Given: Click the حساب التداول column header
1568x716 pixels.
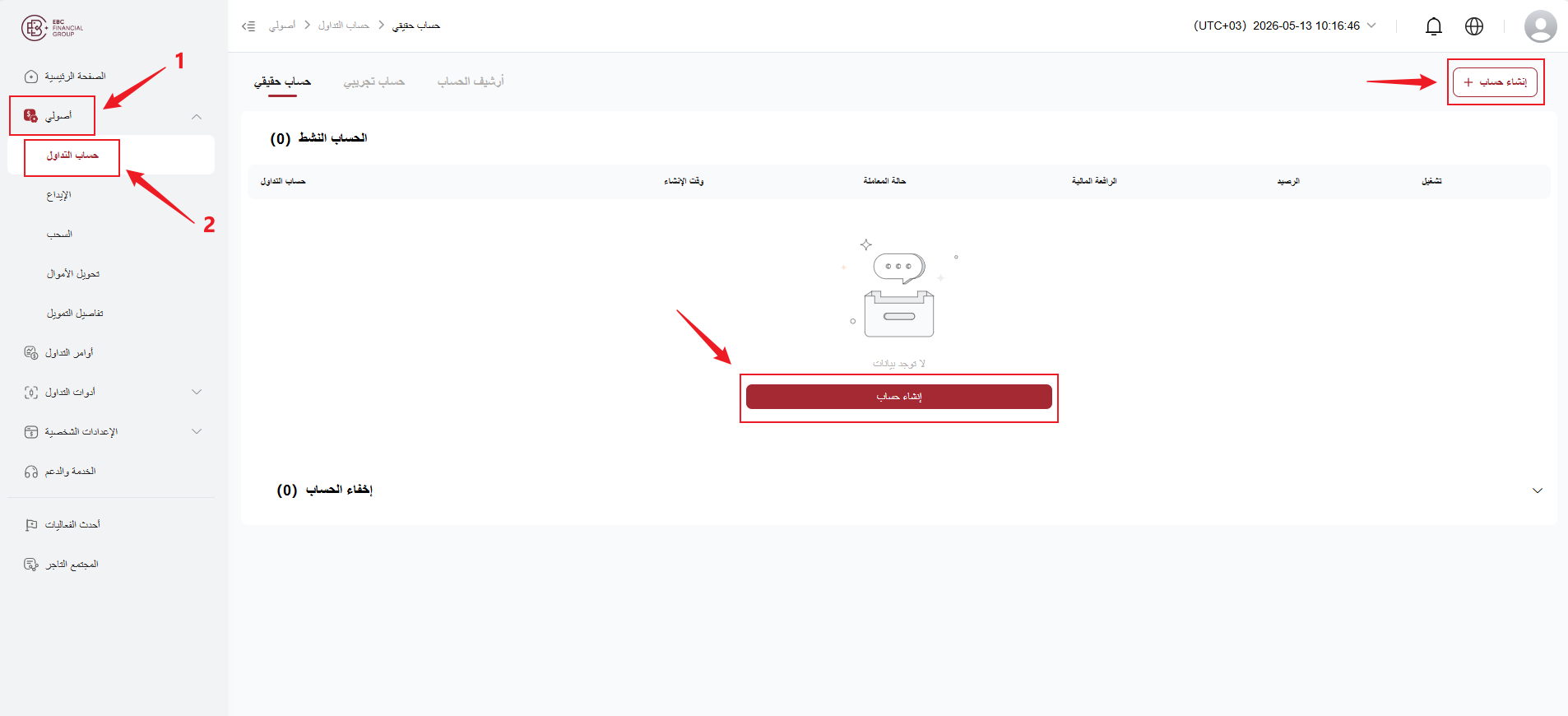Looking at the screenshot, I should click(283, 181).
